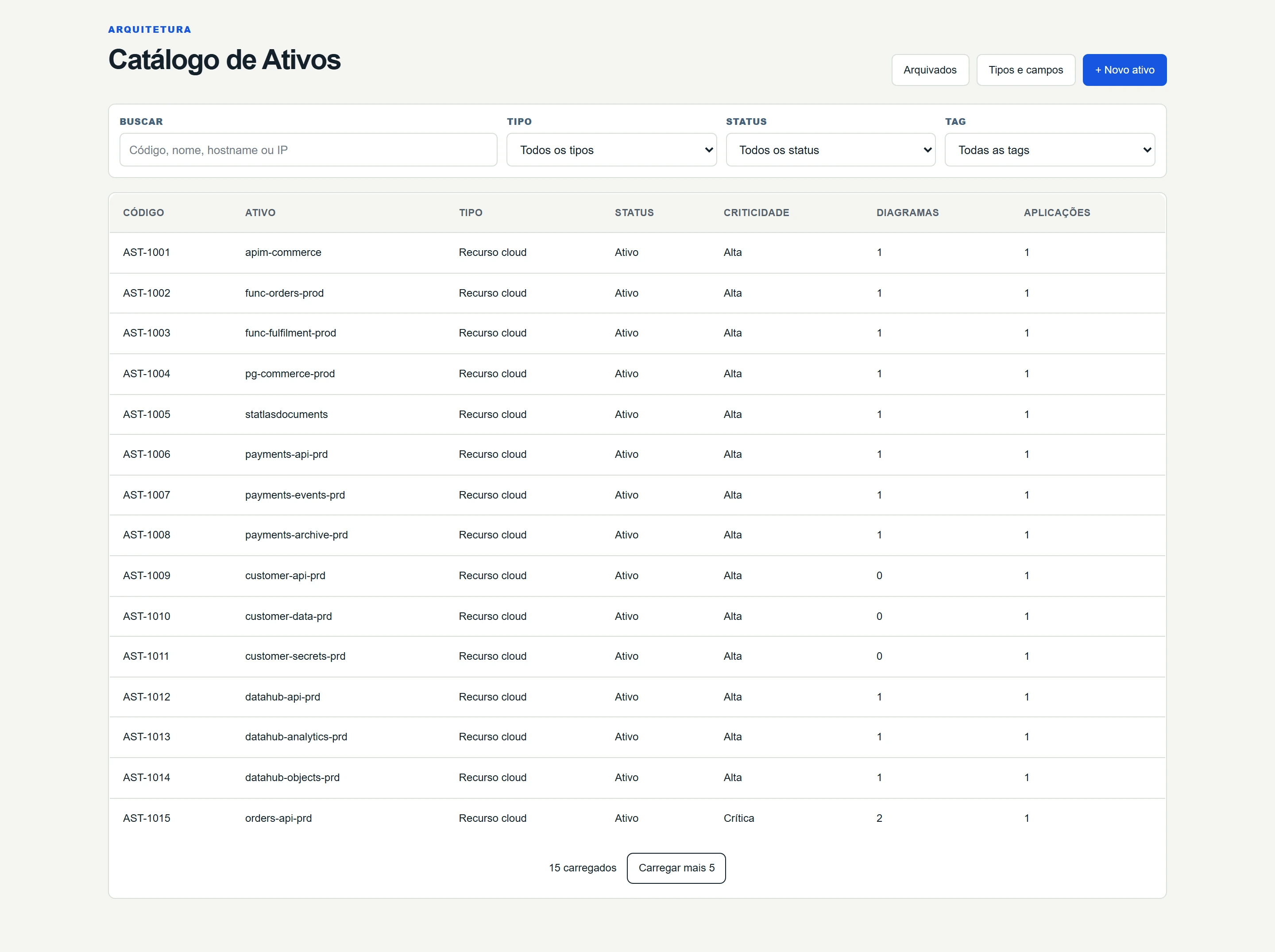Viewport: 1275px width, 952px height.
Task: Open asset func-orders-prod
Action: click(x=284, y=293)
